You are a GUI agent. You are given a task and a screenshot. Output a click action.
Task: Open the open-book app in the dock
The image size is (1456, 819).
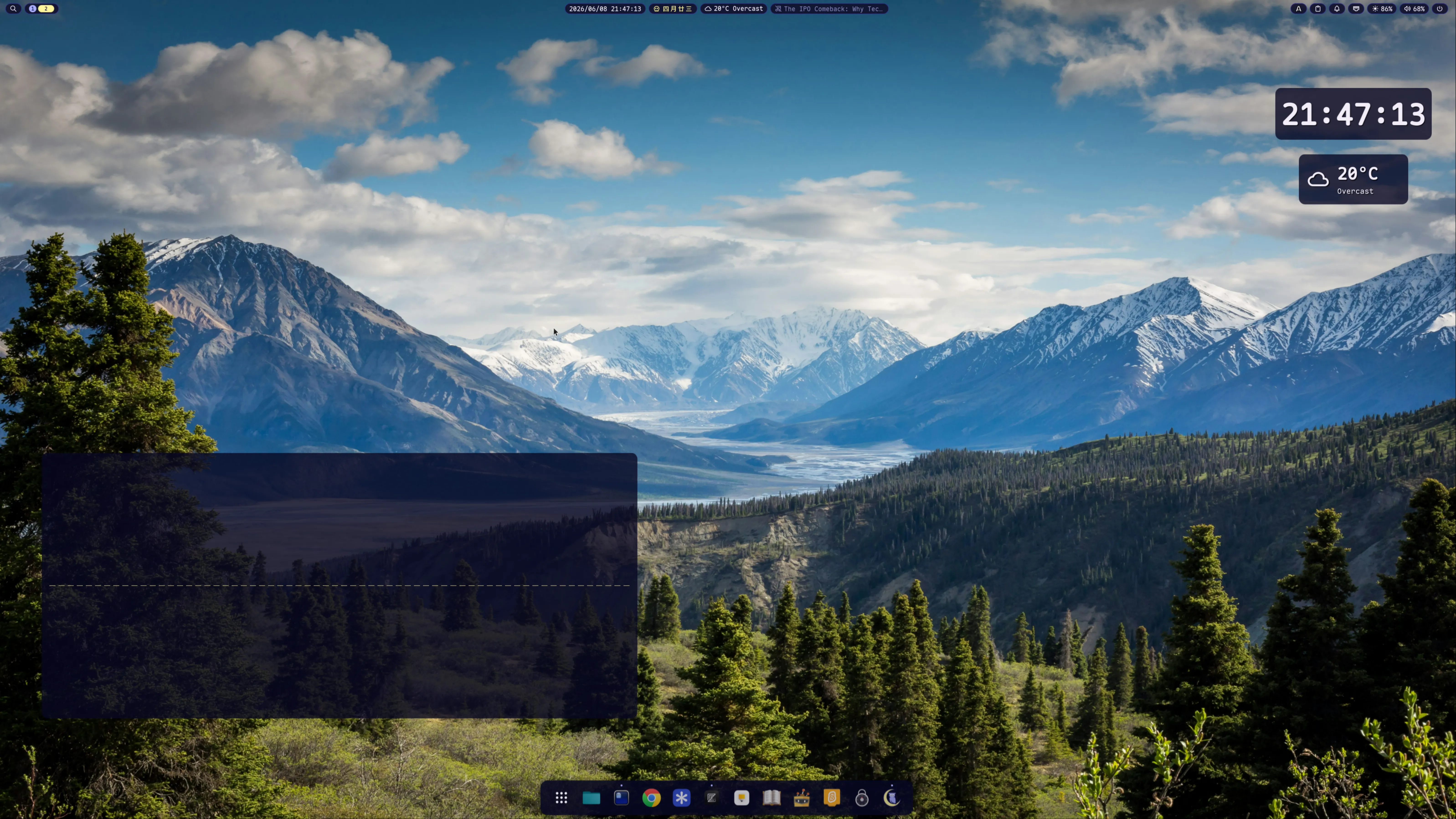[772, 798]
